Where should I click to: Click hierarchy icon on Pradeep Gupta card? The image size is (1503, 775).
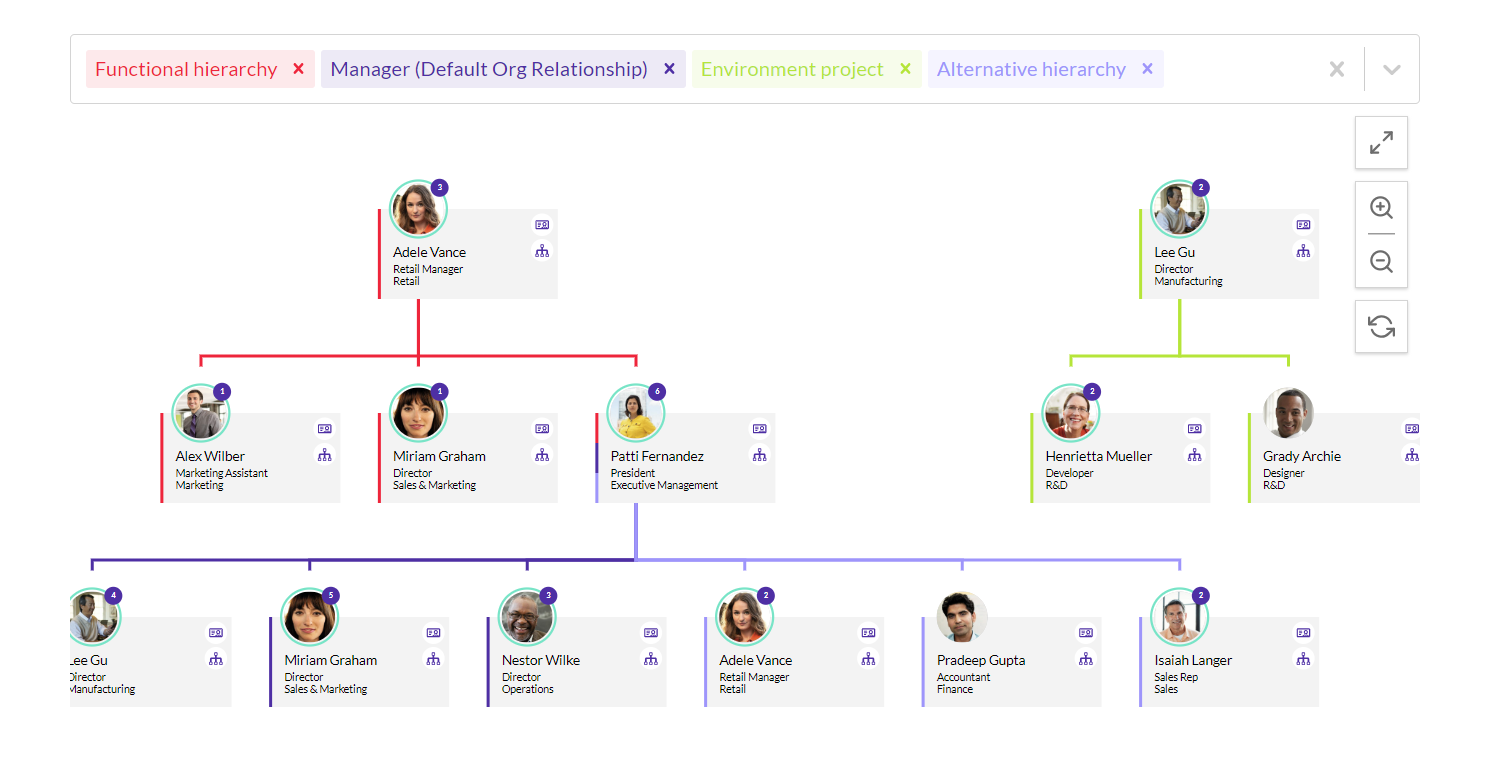[x=1086, y=659]
